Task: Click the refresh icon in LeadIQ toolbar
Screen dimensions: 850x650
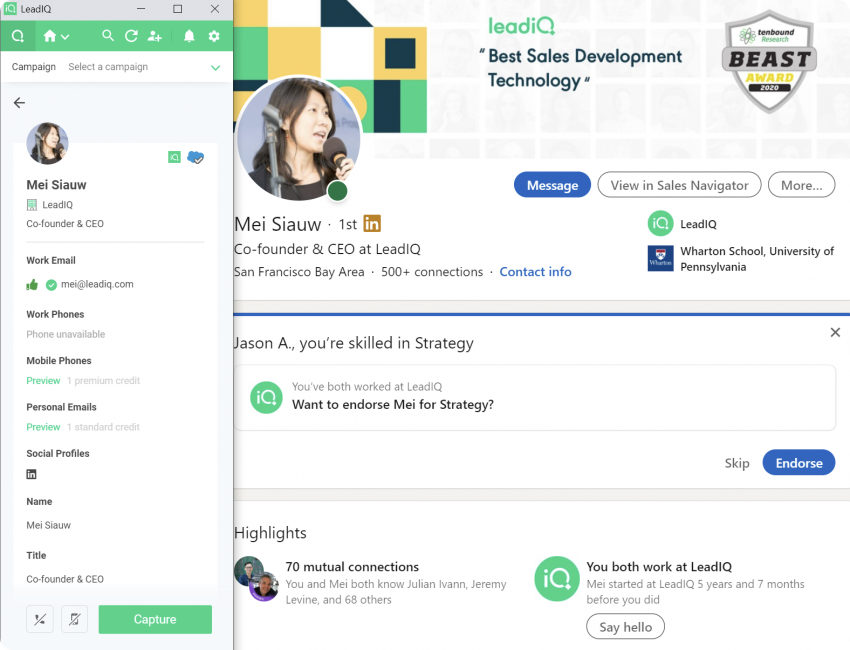Action: [131, 36]
